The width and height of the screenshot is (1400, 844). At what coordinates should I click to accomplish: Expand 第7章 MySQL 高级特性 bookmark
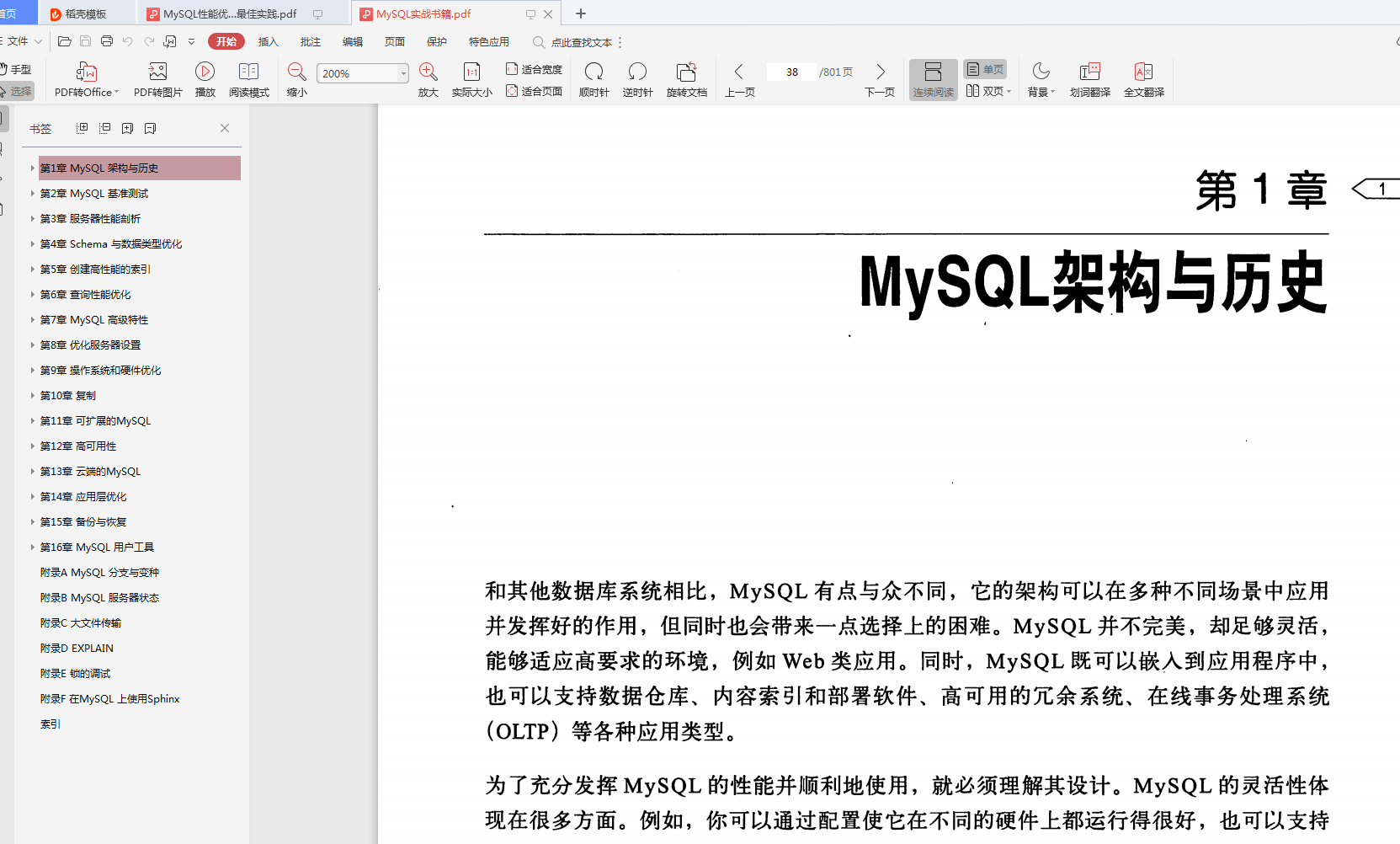point(33,319)
